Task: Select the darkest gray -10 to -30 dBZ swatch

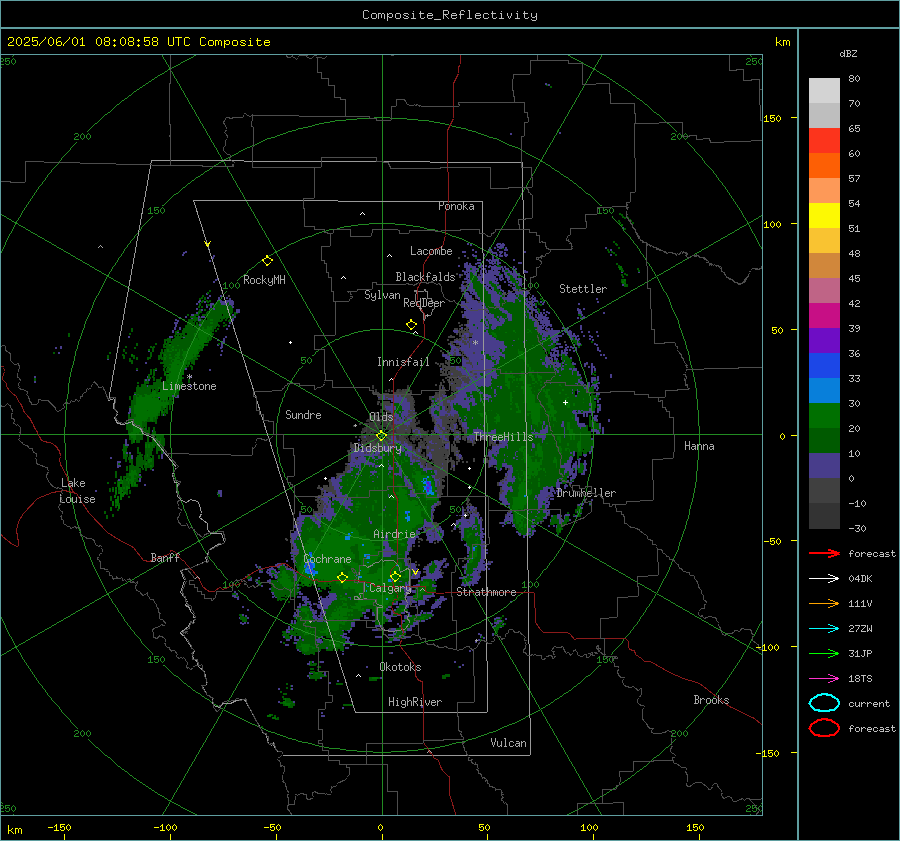Action: point(824,516)
